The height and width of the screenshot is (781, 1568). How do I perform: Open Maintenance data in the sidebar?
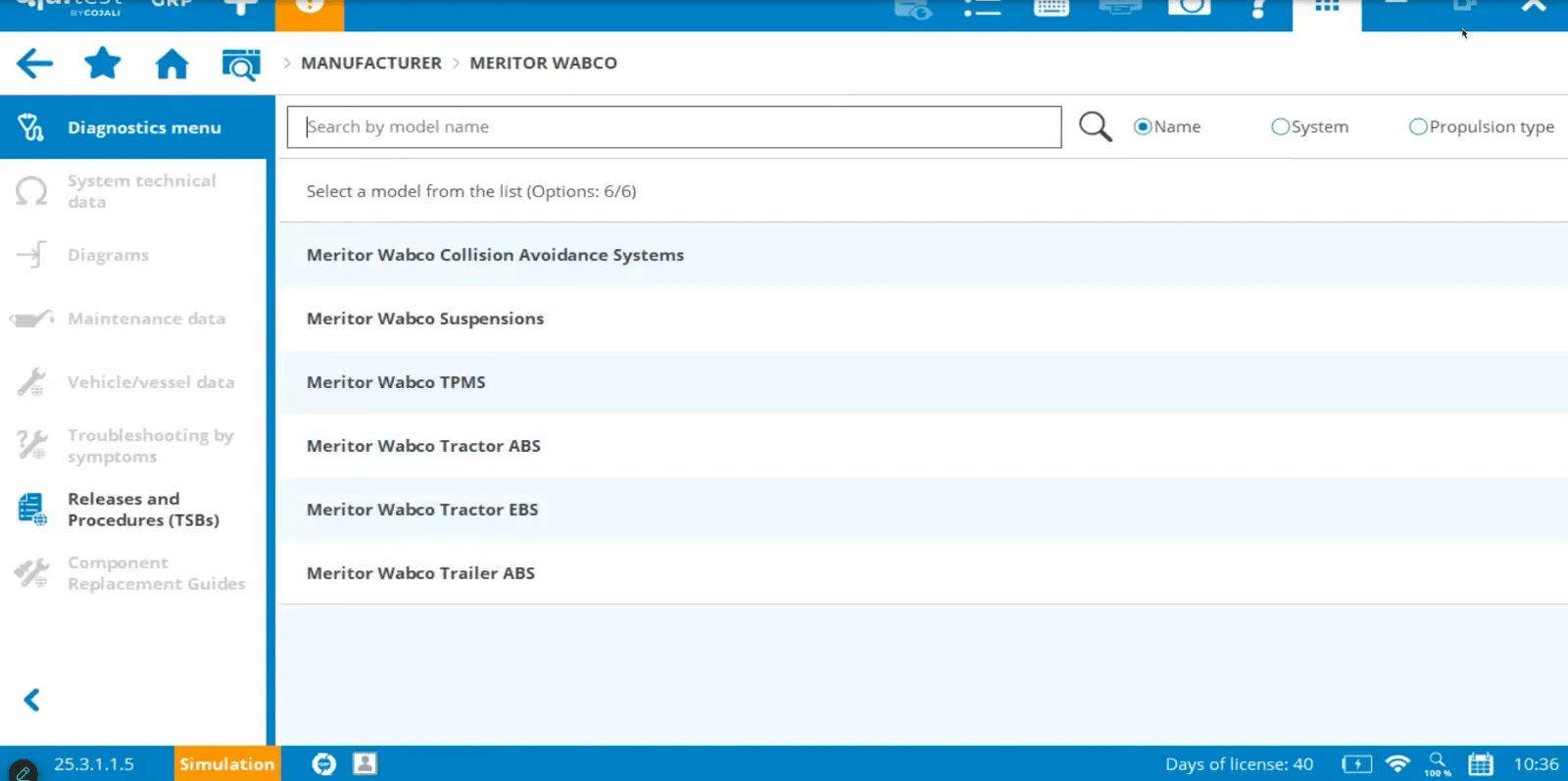click(132, 318)
